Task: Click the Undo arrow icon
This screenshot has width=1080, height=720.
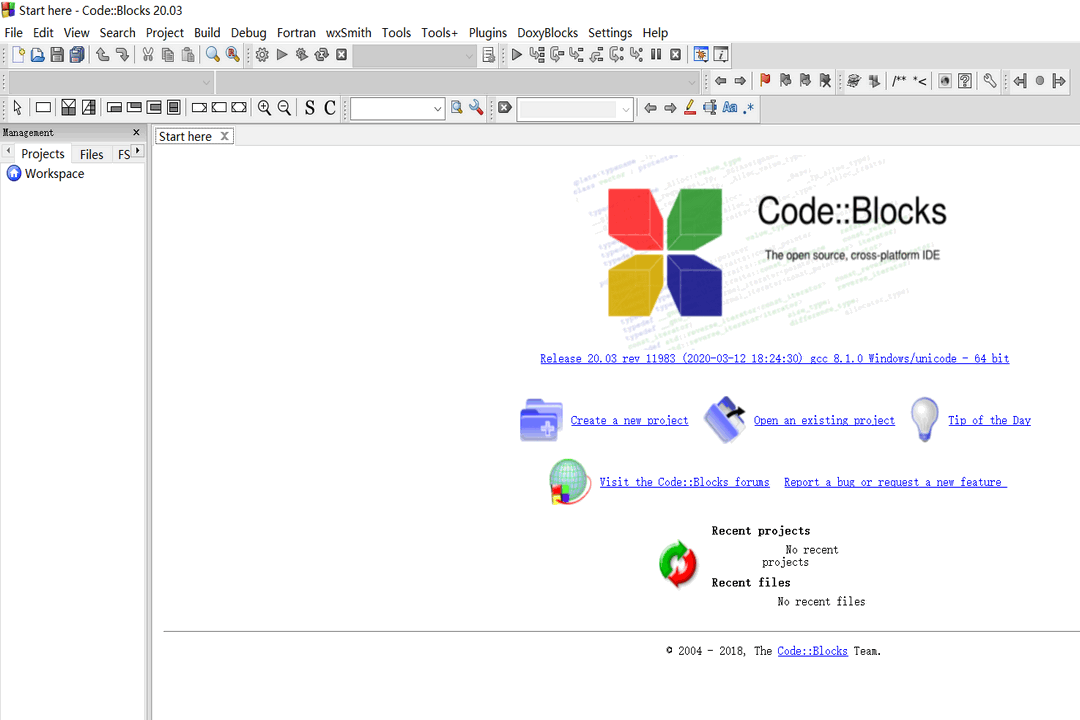Action: click(x=103, y=54)
